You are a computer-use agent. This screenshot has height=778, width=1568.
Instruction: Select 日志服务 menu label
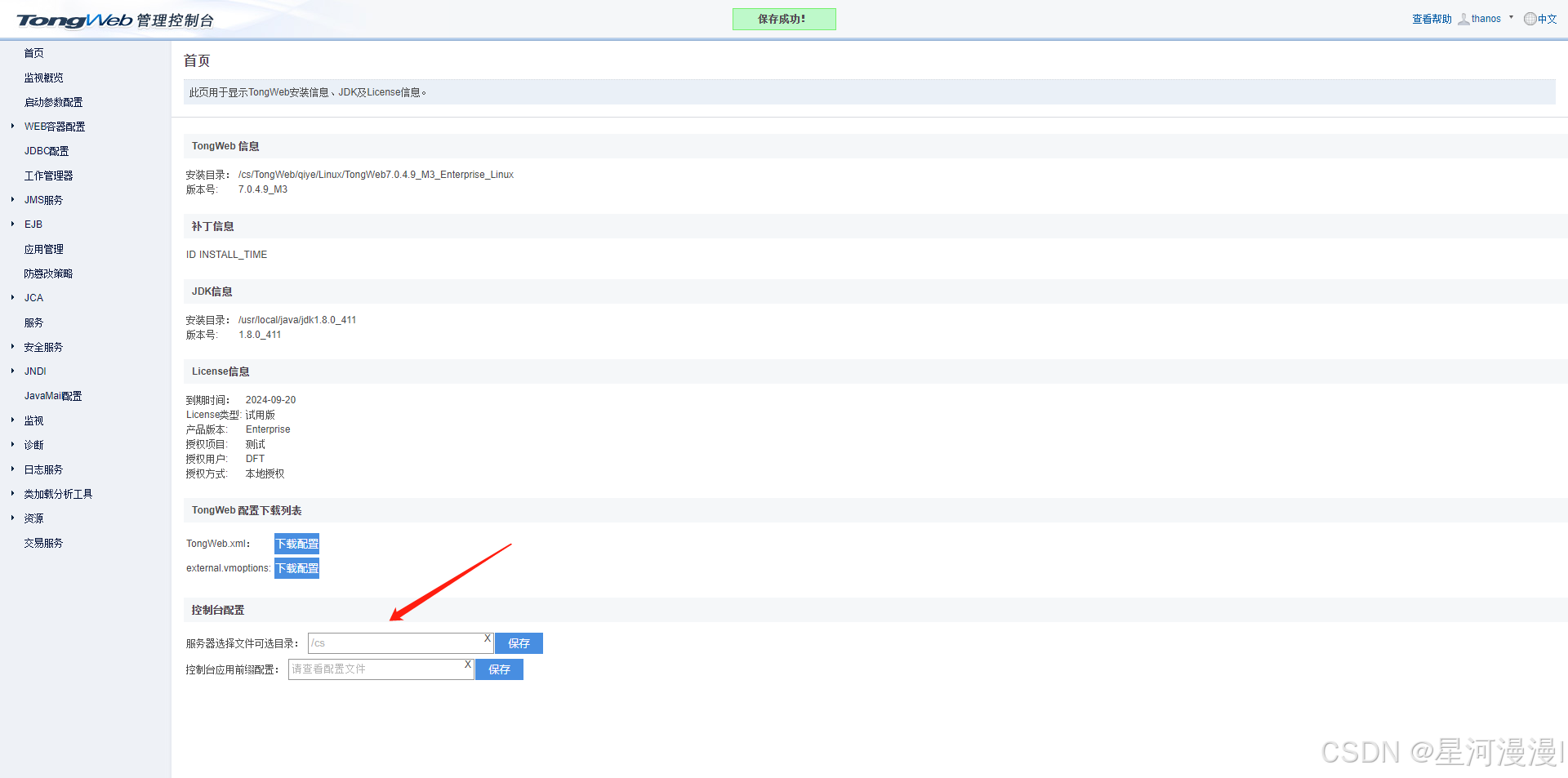(x=43, y=469)
